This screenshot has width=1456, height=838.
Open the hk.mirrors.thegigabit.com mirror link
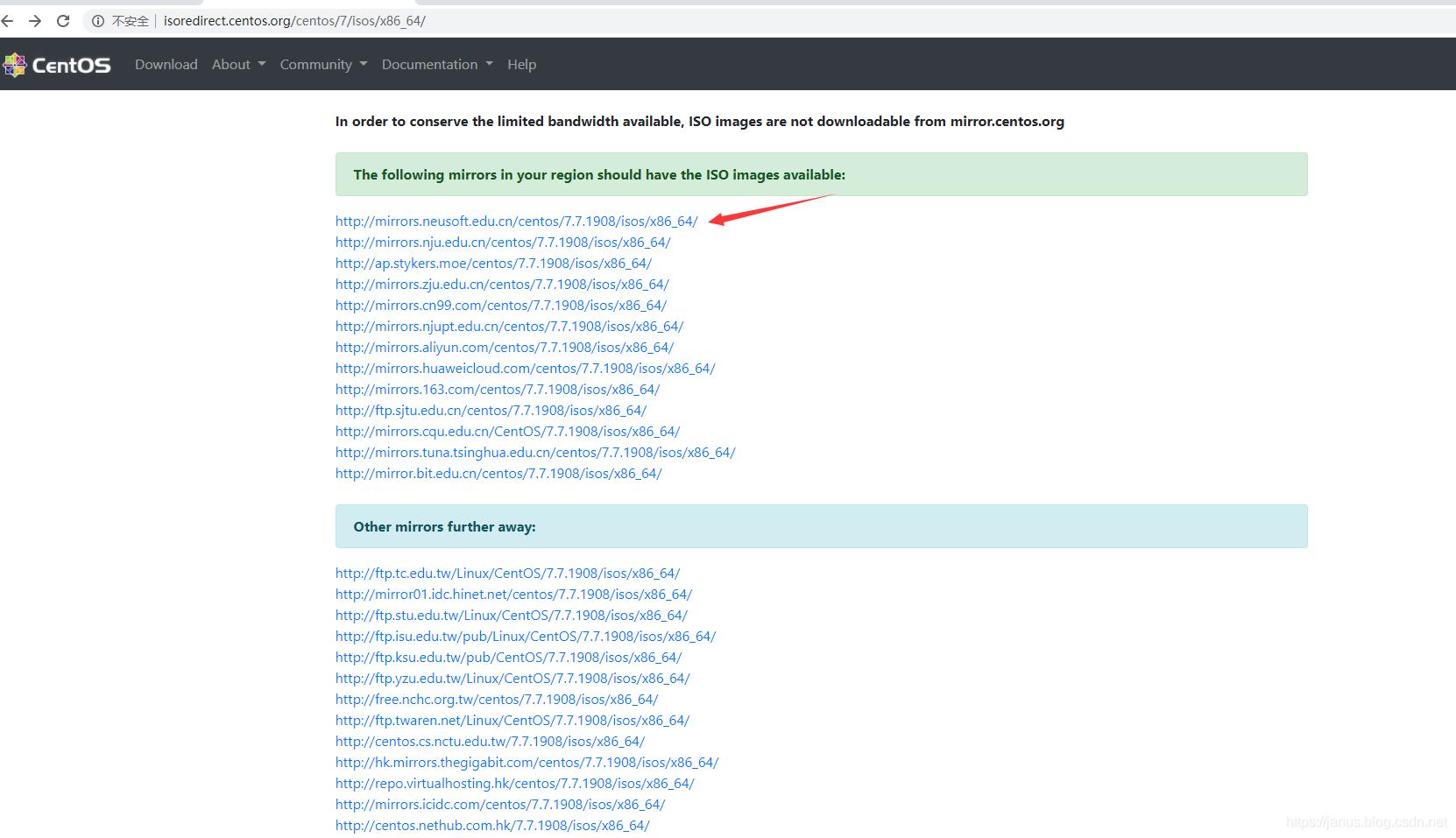pyautogui.click(x=527, y=763)
